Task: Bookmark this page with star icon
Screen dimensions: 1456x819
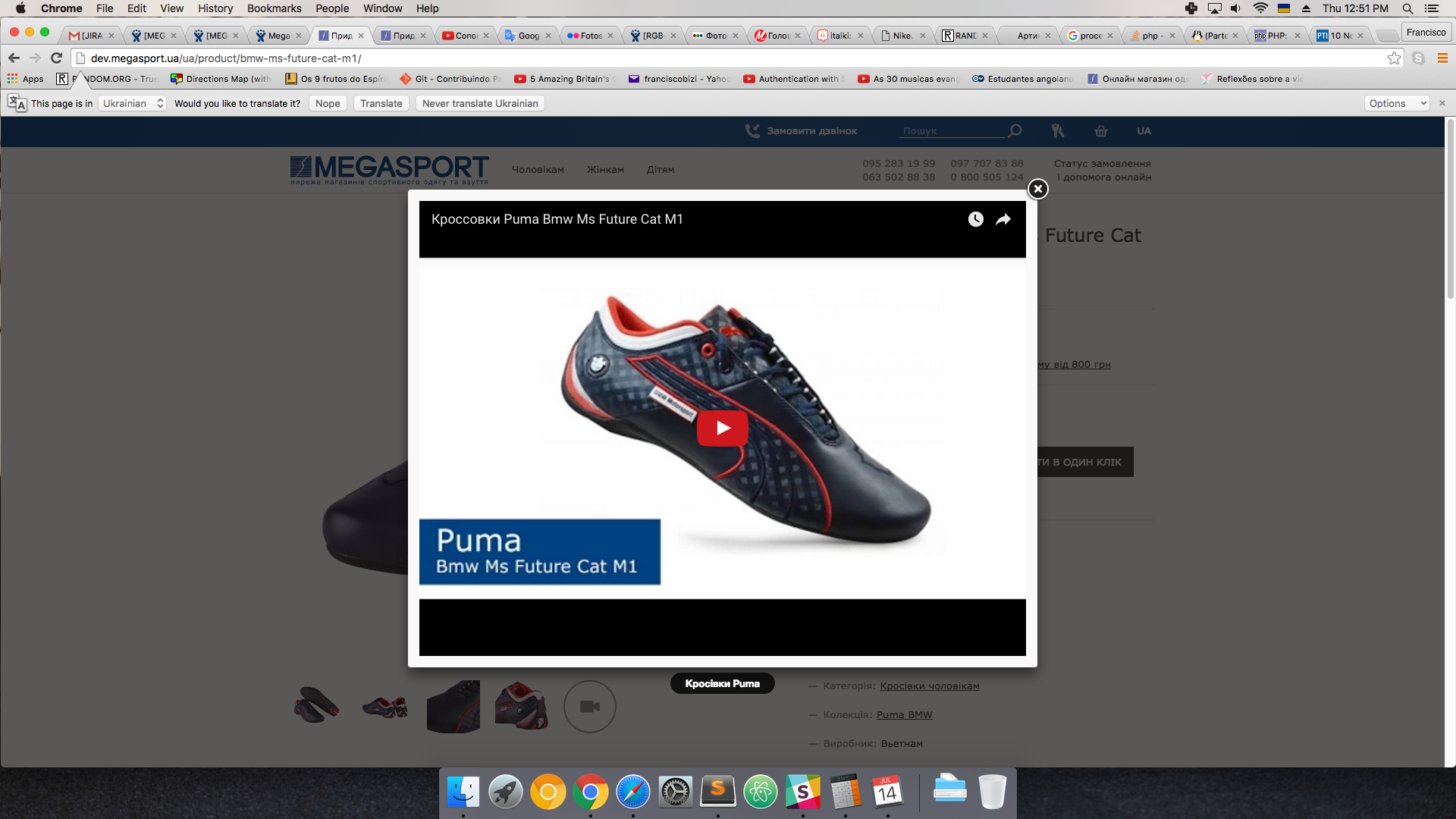Action: (x=1394, y=58)
